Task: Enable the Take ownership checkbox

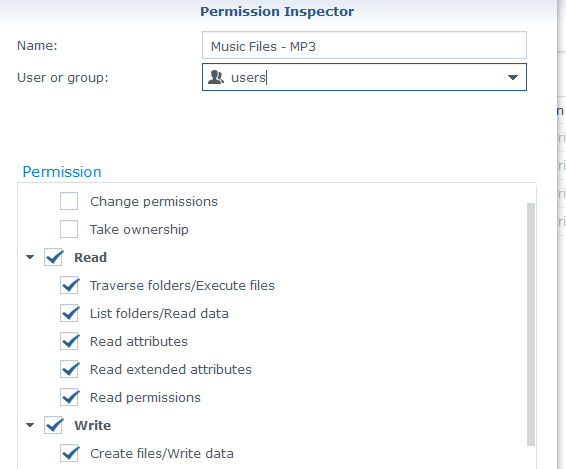Action: pyautogui.click(x=69, y=229)
